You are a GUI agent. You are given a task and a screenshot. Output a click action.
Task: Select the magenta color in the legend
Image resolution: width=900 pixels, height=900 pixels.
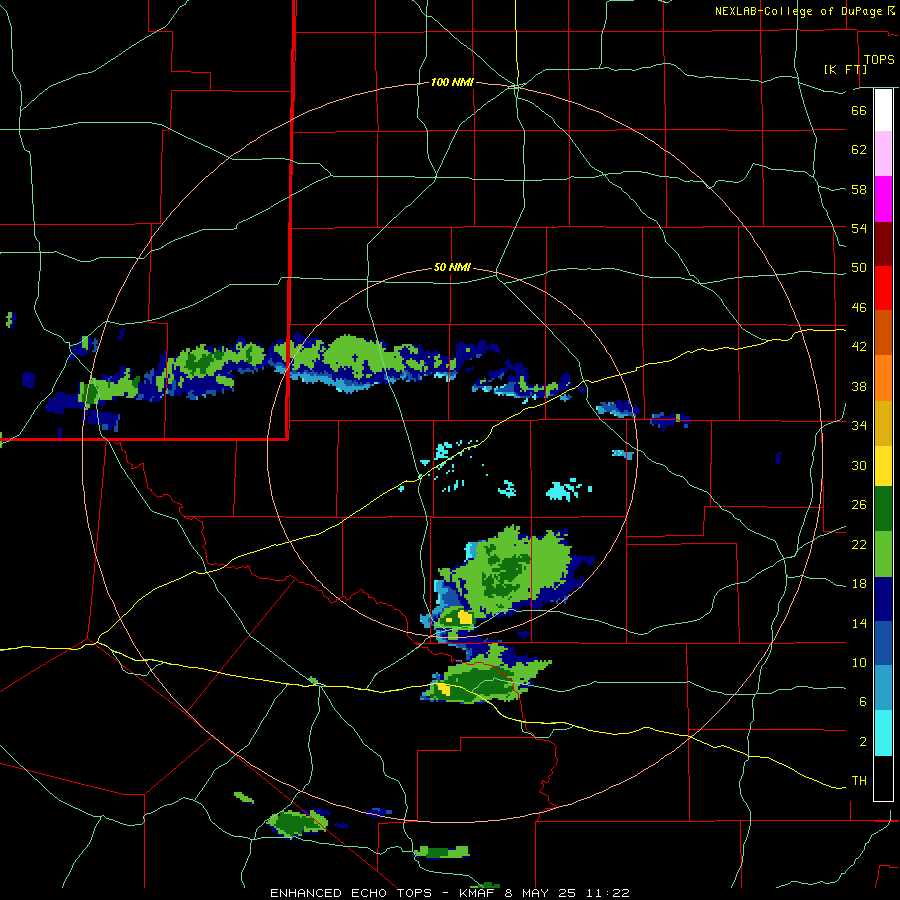click(x=883, y=199)
